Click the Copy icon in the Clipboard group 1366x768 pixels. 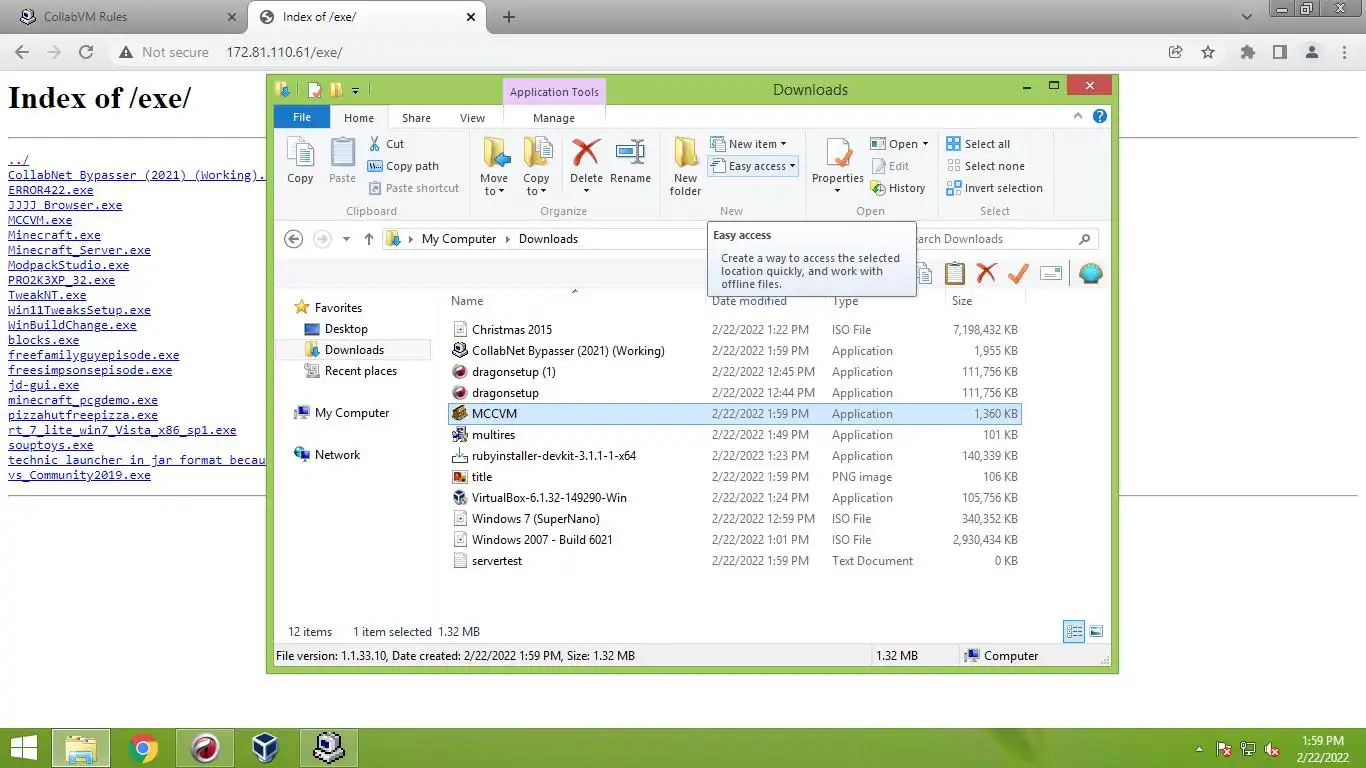[x=300, y=160]
